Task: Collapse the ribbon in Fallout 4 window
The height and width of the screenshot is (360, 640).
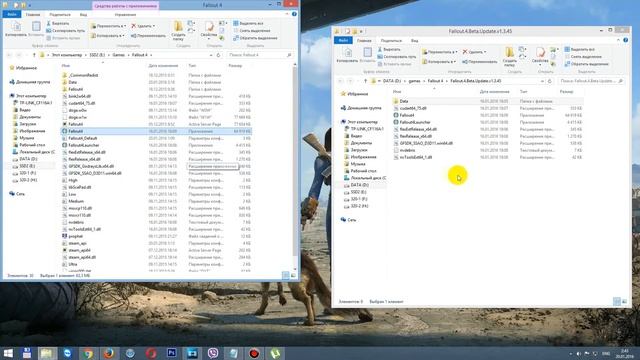Action: tap(287, 14)
